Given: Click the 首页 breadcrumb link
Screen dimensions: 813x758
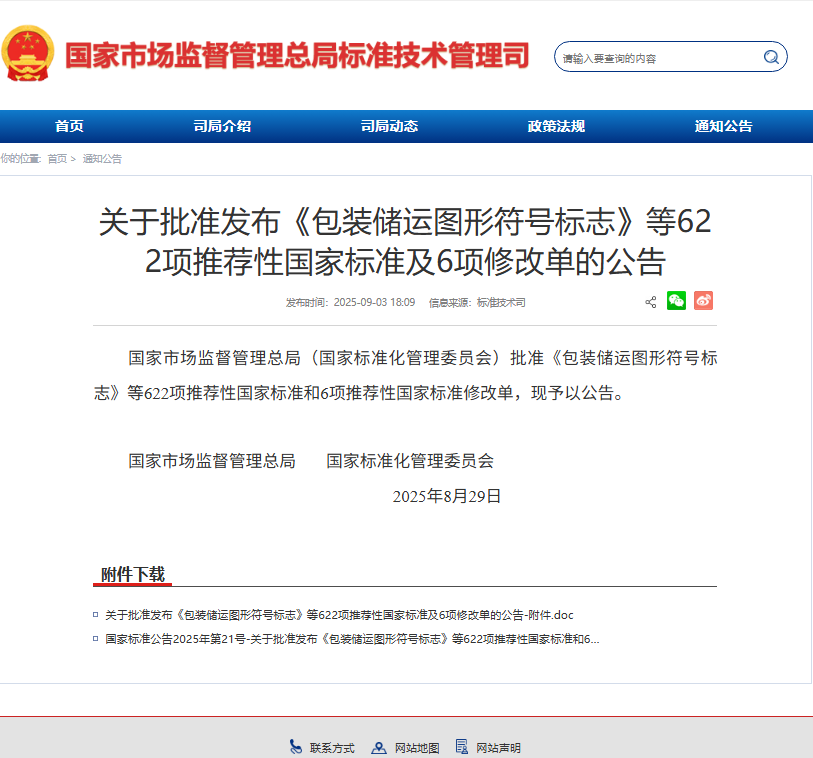Looking at the screenshot, I should [x=57, y=159].
